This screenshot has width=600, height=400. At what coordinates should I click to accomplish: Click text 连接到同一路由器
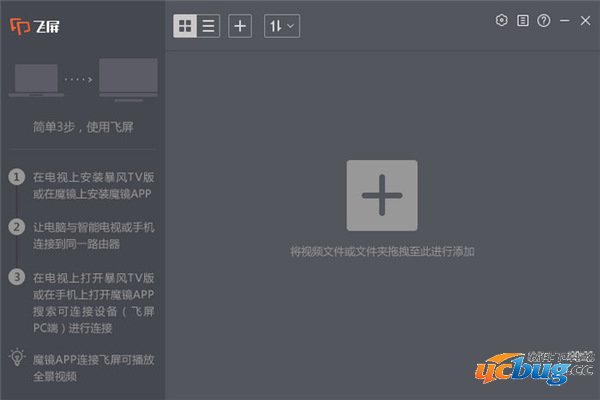(76, 244)
